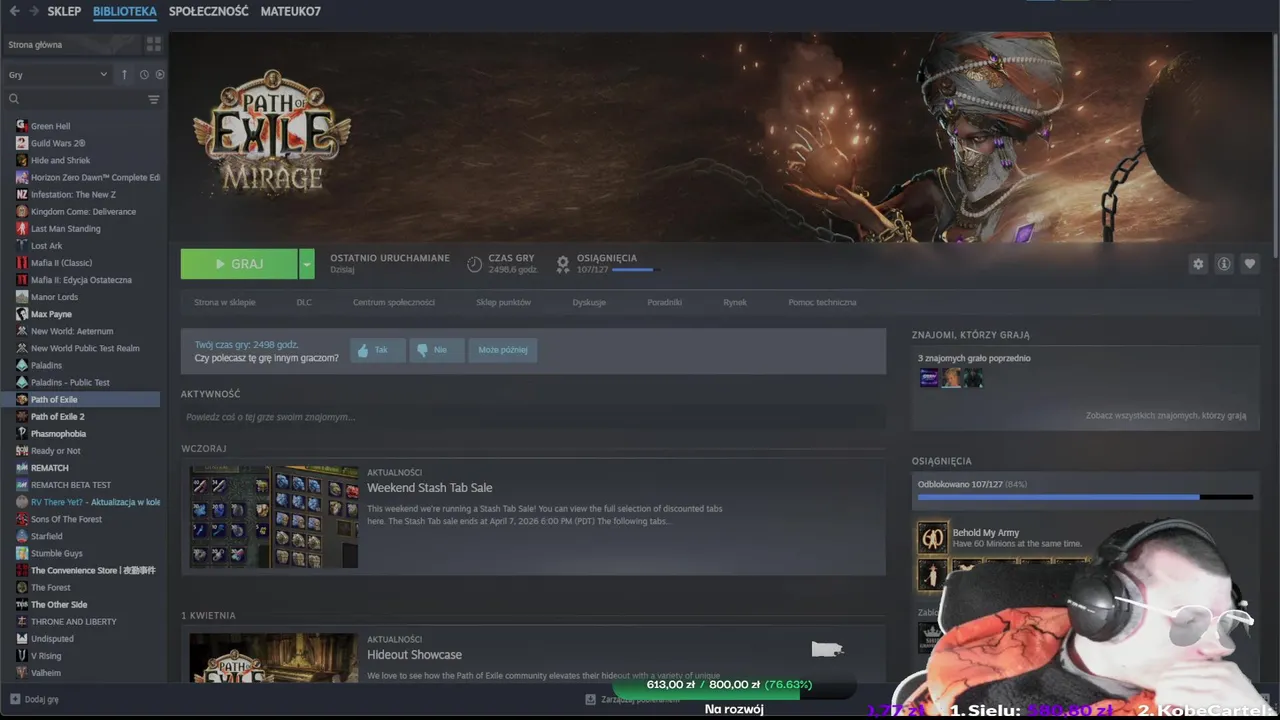Click the ready-to-play filter icon
This screenshot has height=720, width=1280.
pos(160,74)
